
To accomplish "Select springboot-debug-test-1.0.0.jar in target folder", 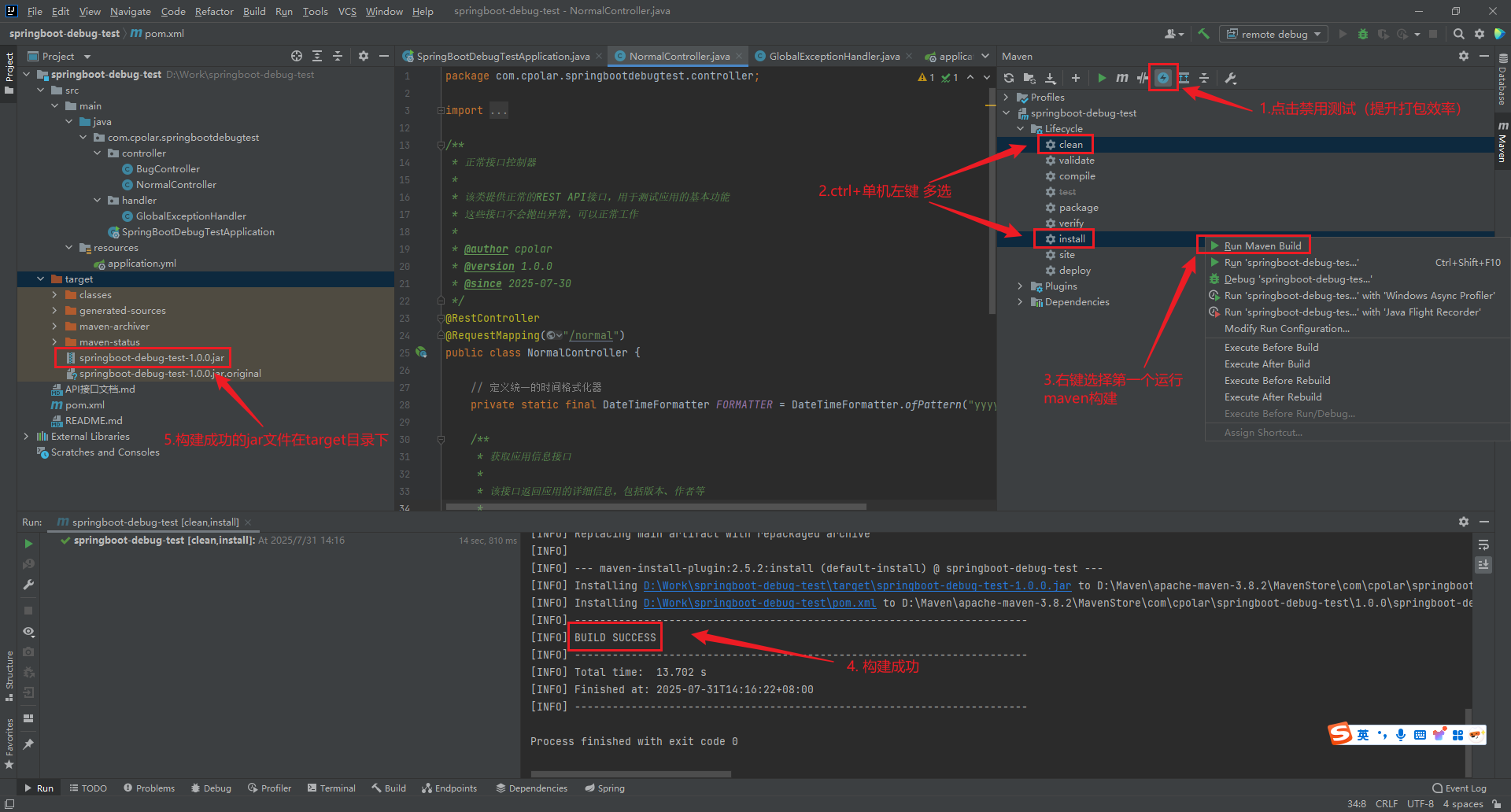I will (x=151, y=358).
